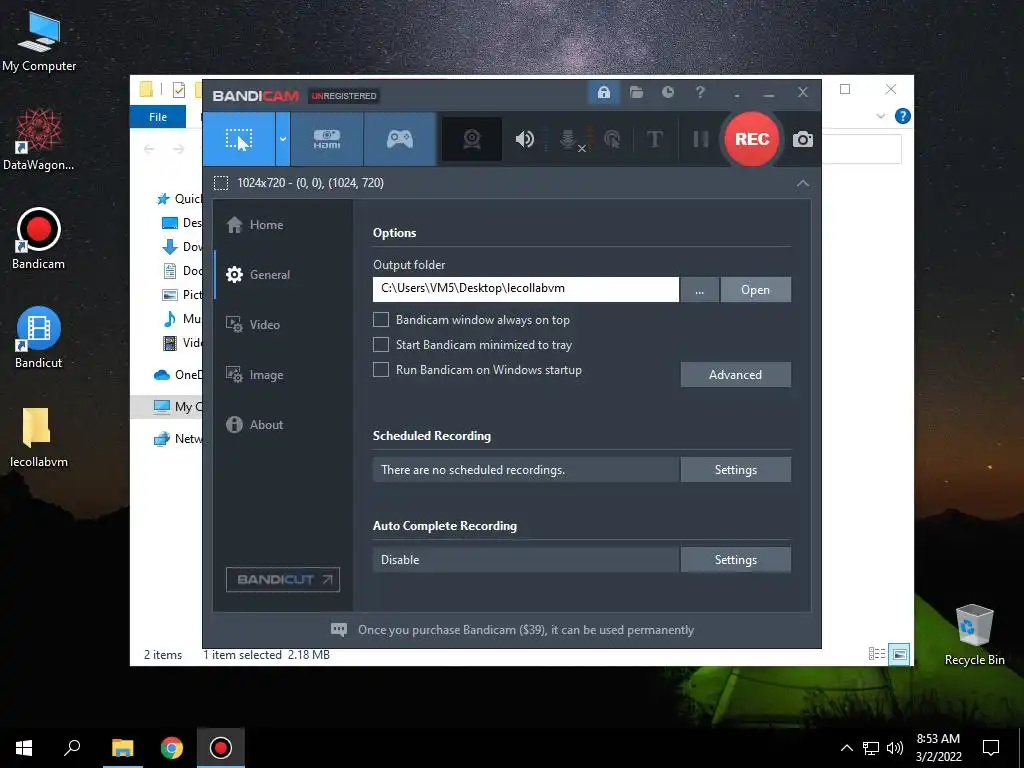Select Downloads in Explorer sidebar
Screen dimensions: 1024x768
pyautogui.click(x=182, y=246)
